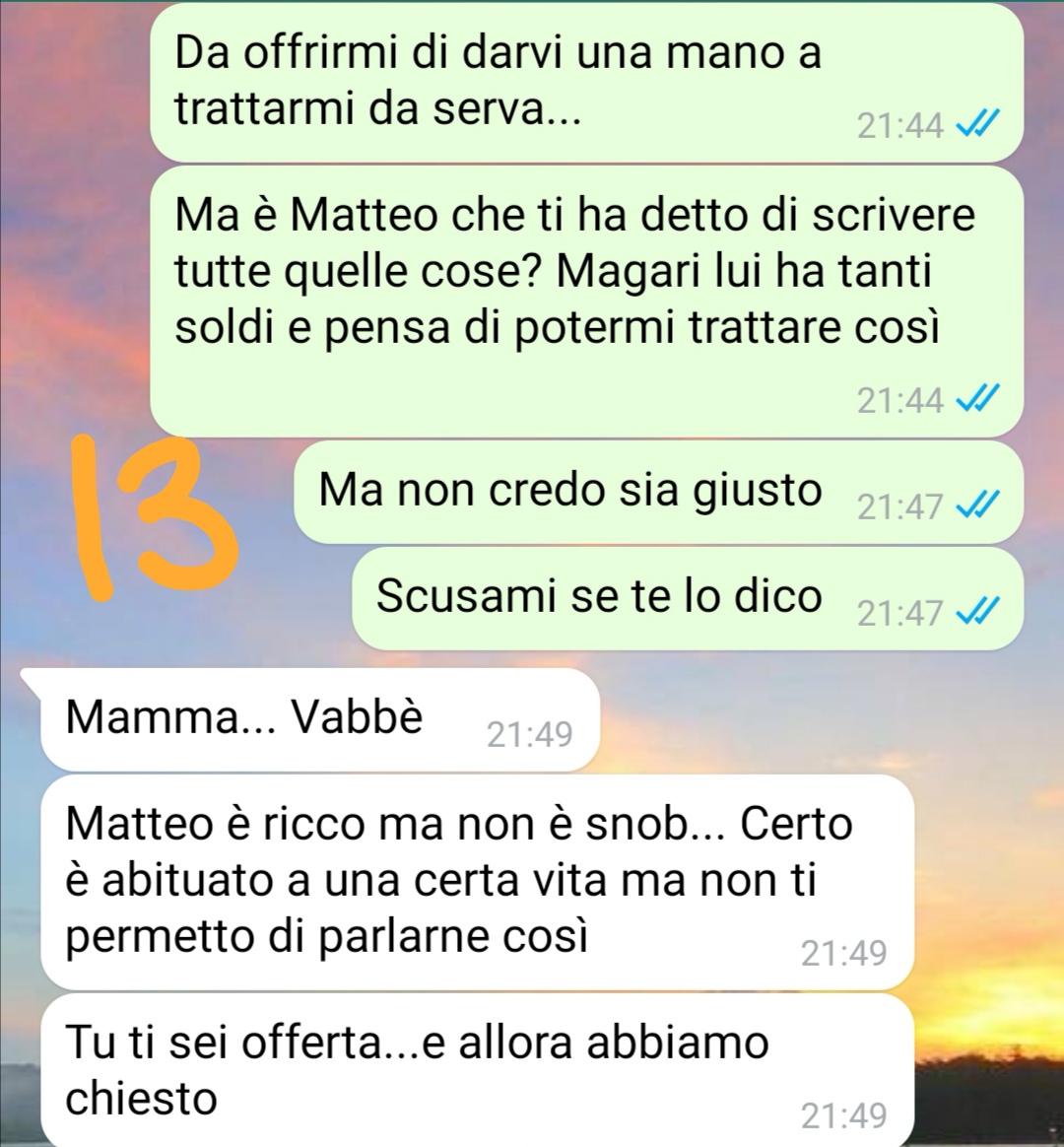Tap blue double-check on 'Ma è Matteo' message
The height and width of the screenshot is (1147, 1064).
click(x=976, y=399)
